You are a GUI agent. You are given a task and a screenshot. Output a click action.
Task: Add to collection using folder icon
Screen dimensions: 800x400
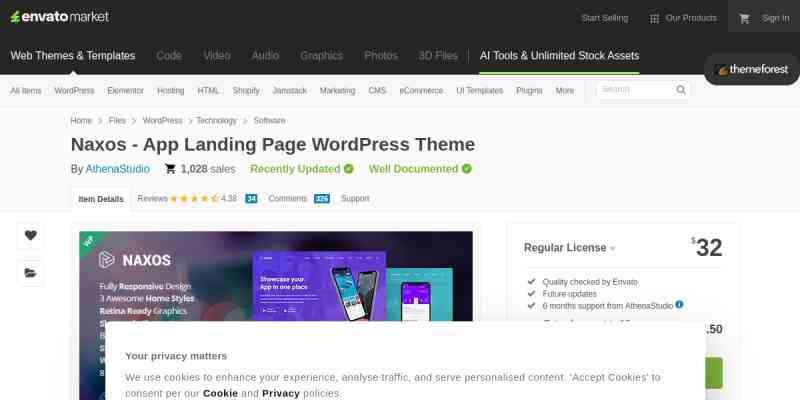pyautogui.click(x=30, y=272)
